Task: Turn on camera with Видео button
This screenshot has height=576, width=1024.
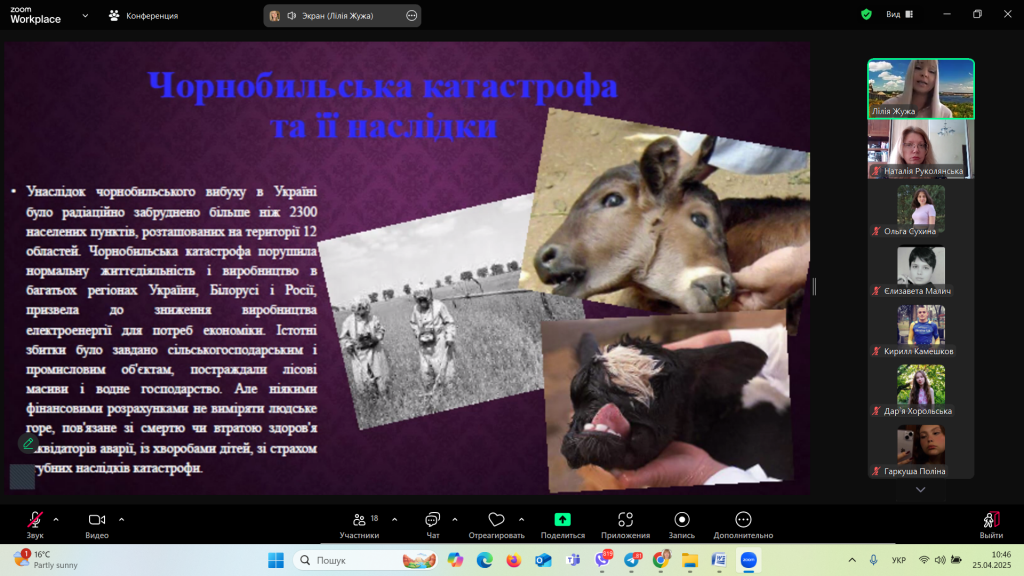Action: [97, 522]
